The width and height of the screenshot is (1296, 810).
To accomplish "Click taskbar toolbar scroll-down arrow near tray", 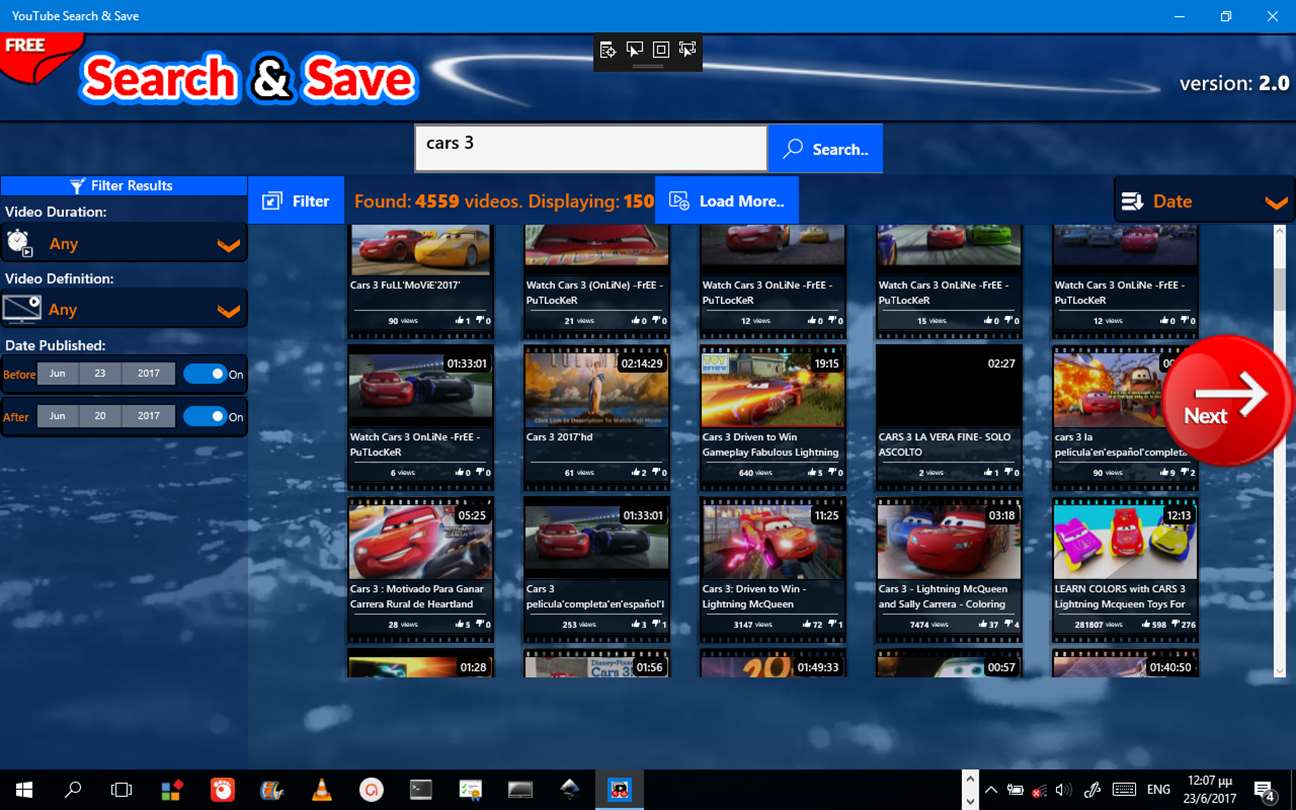I will [x=969, y=800].
